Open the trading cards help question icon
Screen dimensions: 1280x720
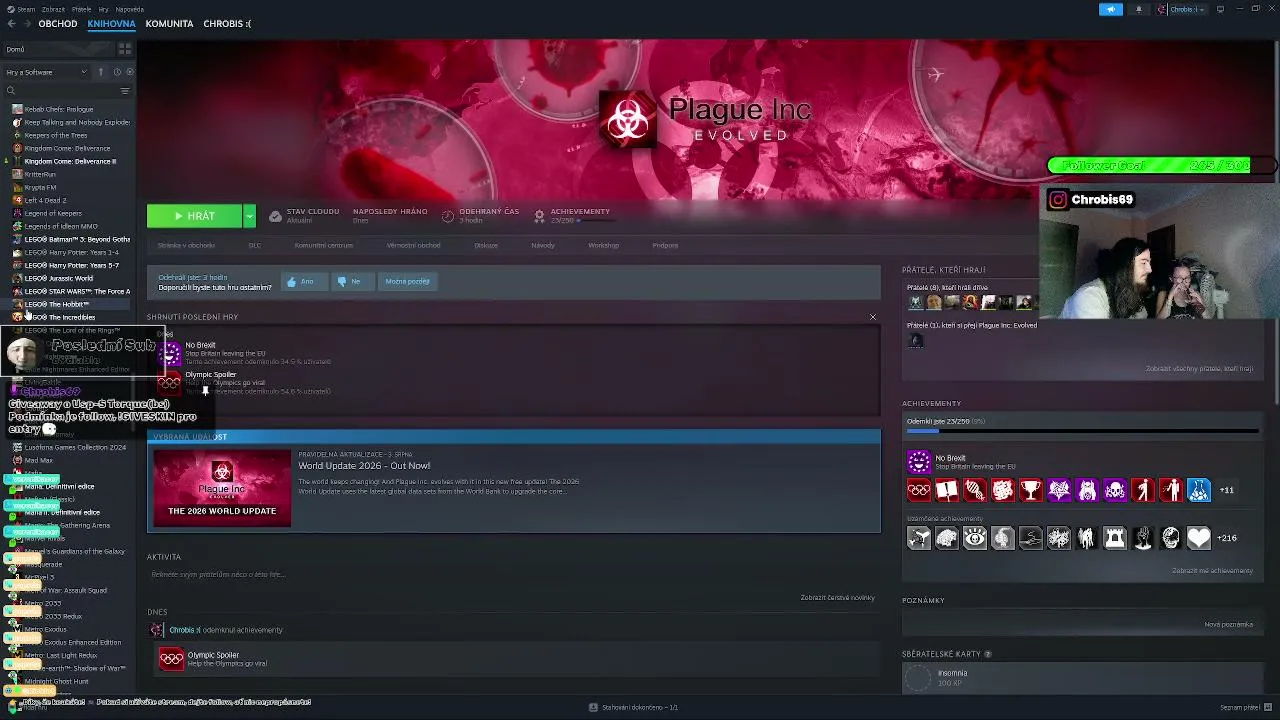tap(988, 654)
